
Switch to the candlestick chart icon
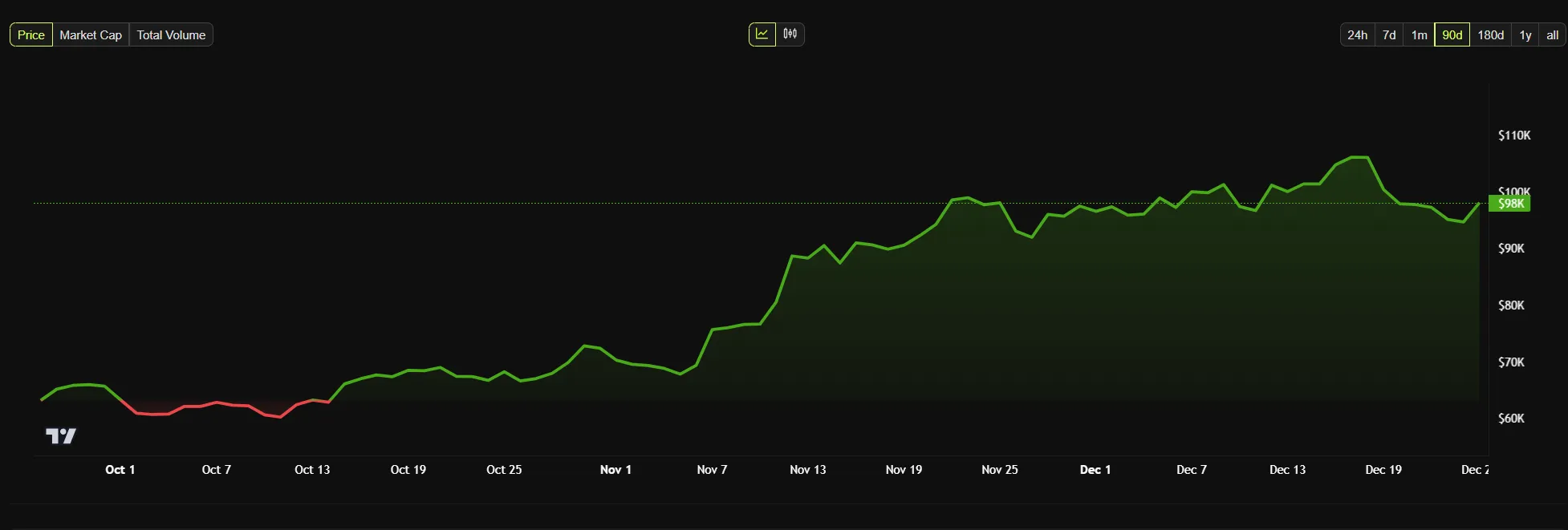790,34
